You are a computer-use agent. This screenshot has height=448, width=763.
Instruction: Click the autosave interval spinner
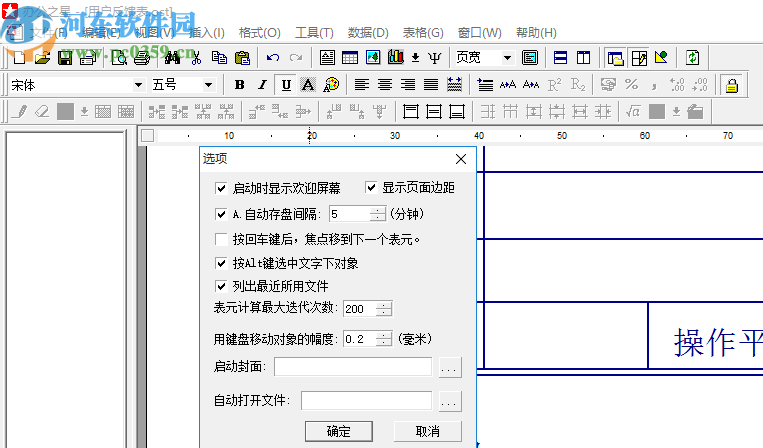point(378,214)
